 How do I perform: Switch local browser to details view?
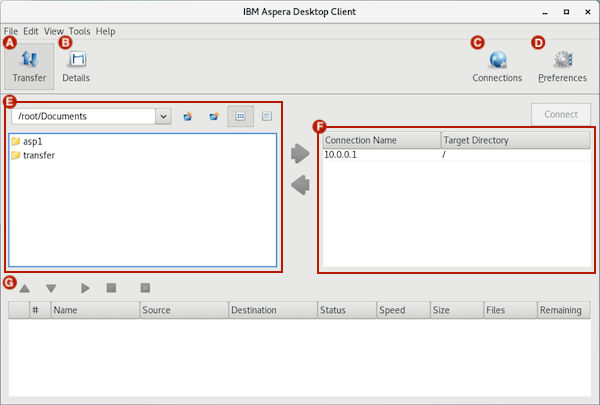click(x=267, y=116)
